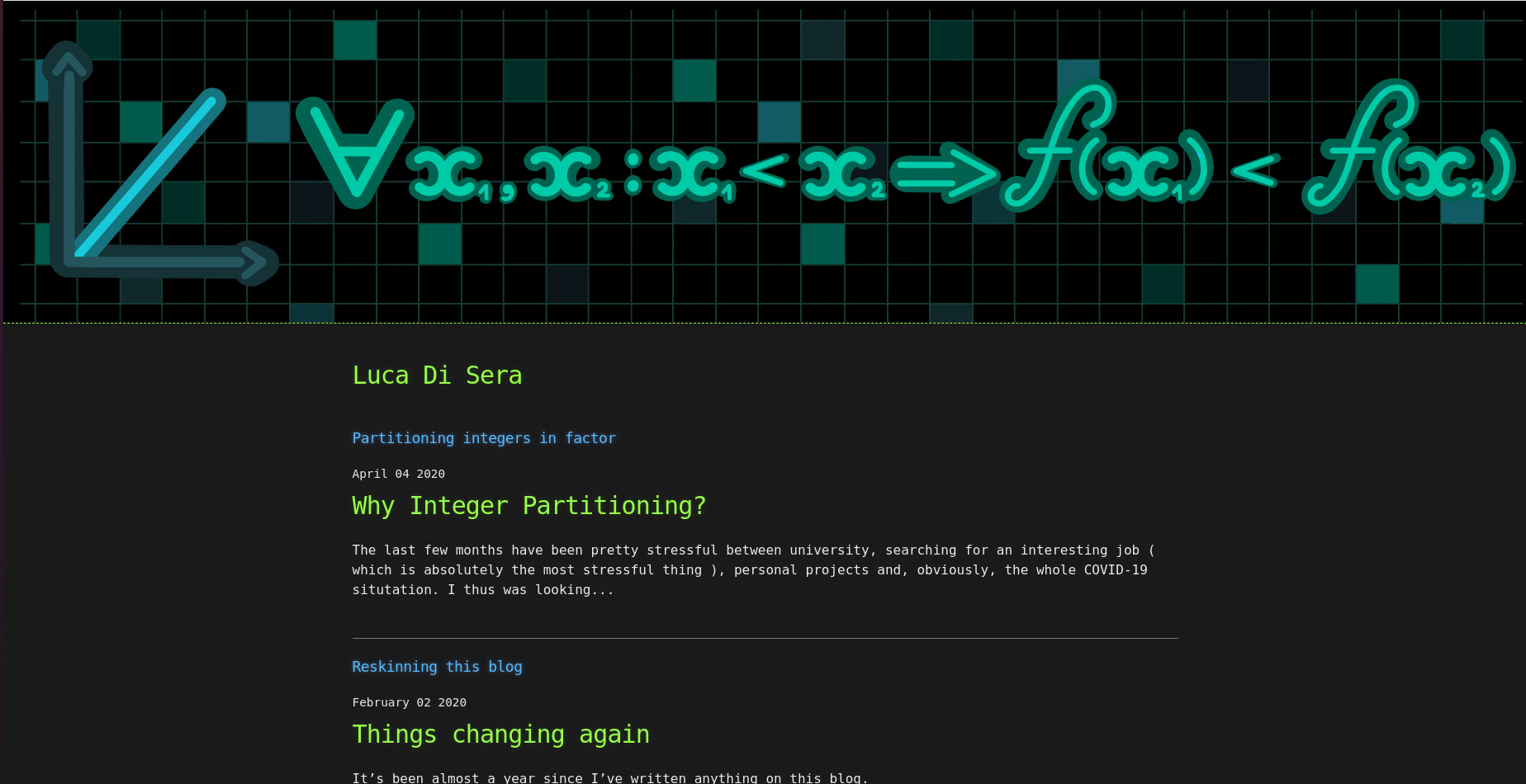Click the universal quantifier symbol in the banner
This screenshot has width=1526, height=784.
[x=355, y=149]
